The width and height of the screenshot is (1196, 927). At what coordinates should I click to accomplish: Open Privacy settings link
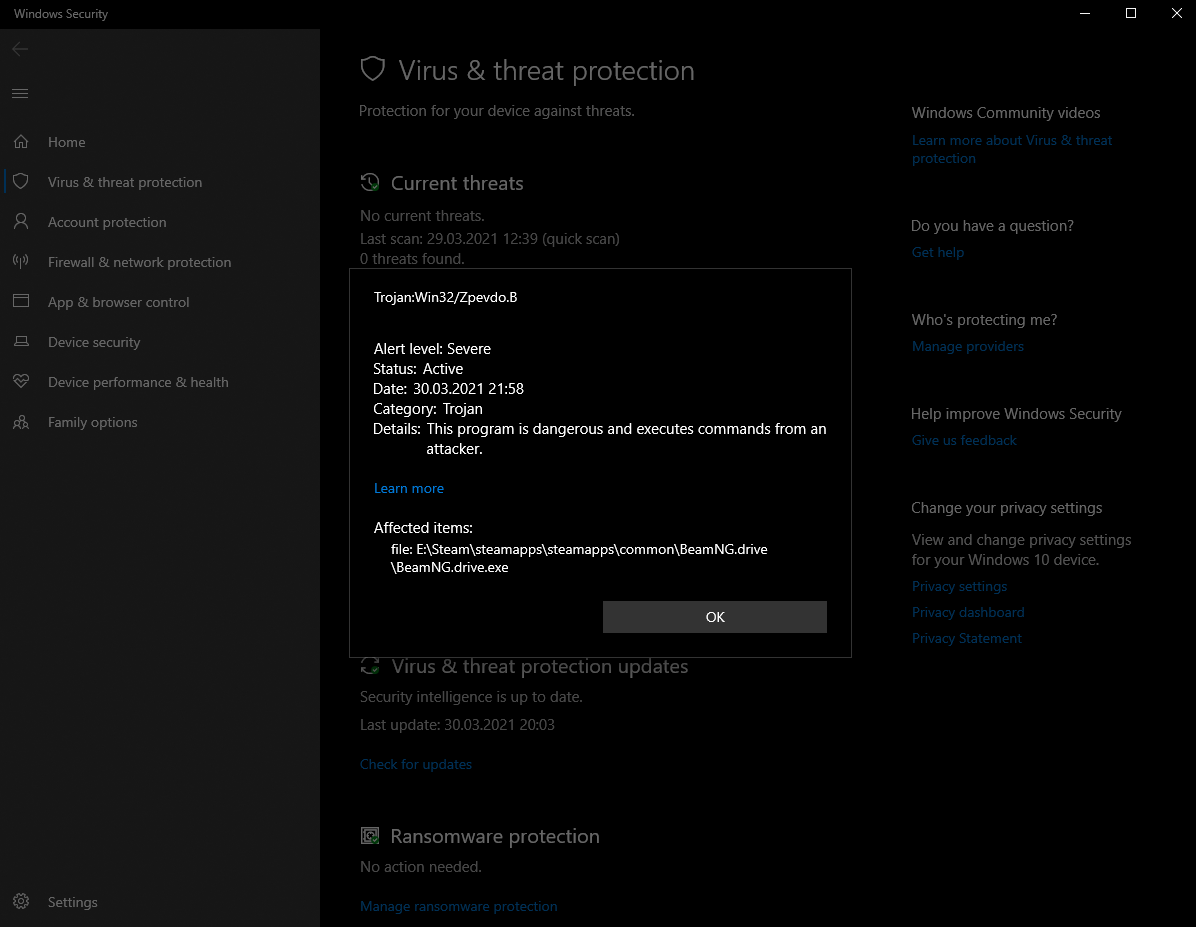click(x=959, y=586)
